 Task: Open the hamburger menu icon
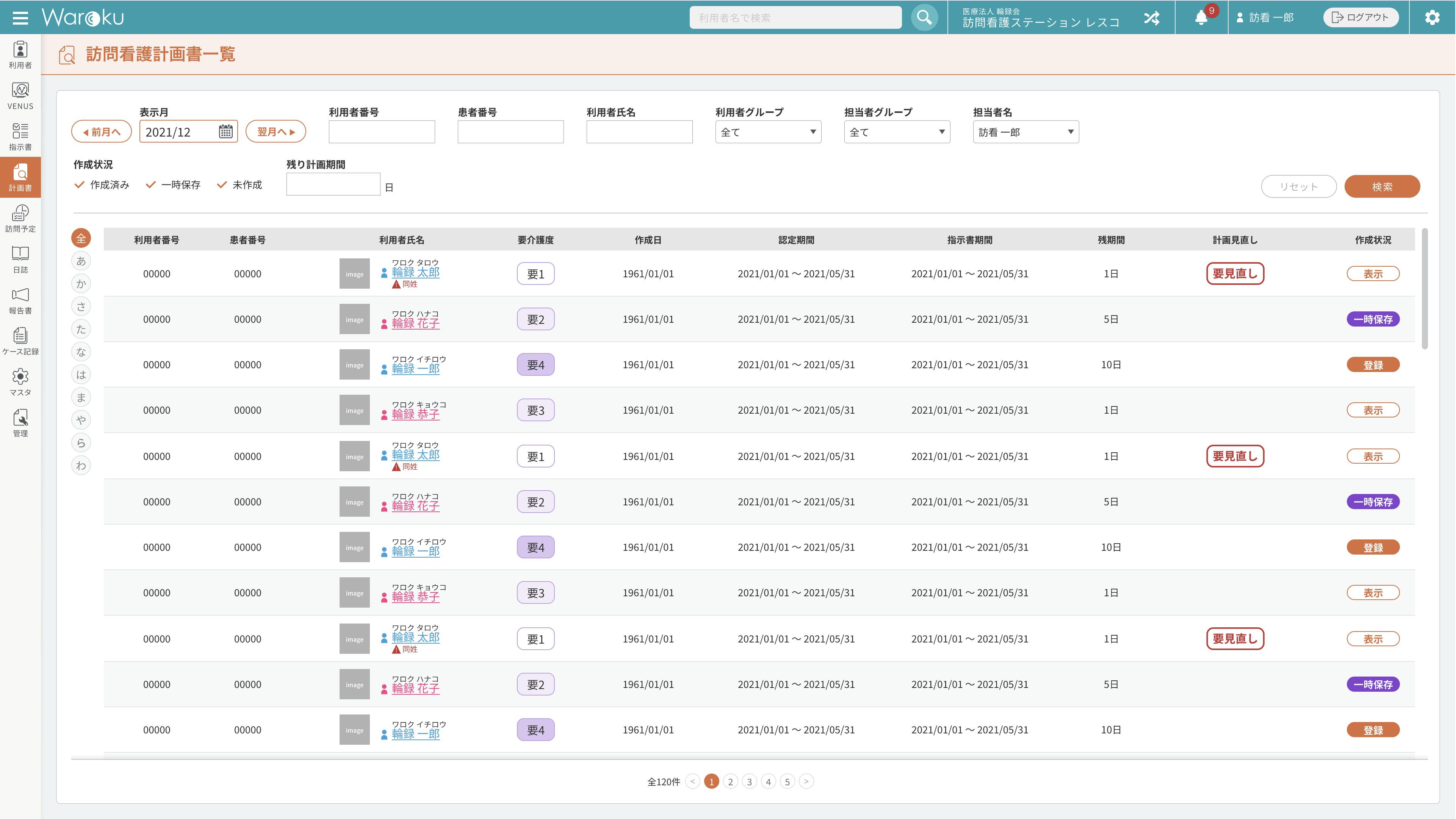pos(20,18)
